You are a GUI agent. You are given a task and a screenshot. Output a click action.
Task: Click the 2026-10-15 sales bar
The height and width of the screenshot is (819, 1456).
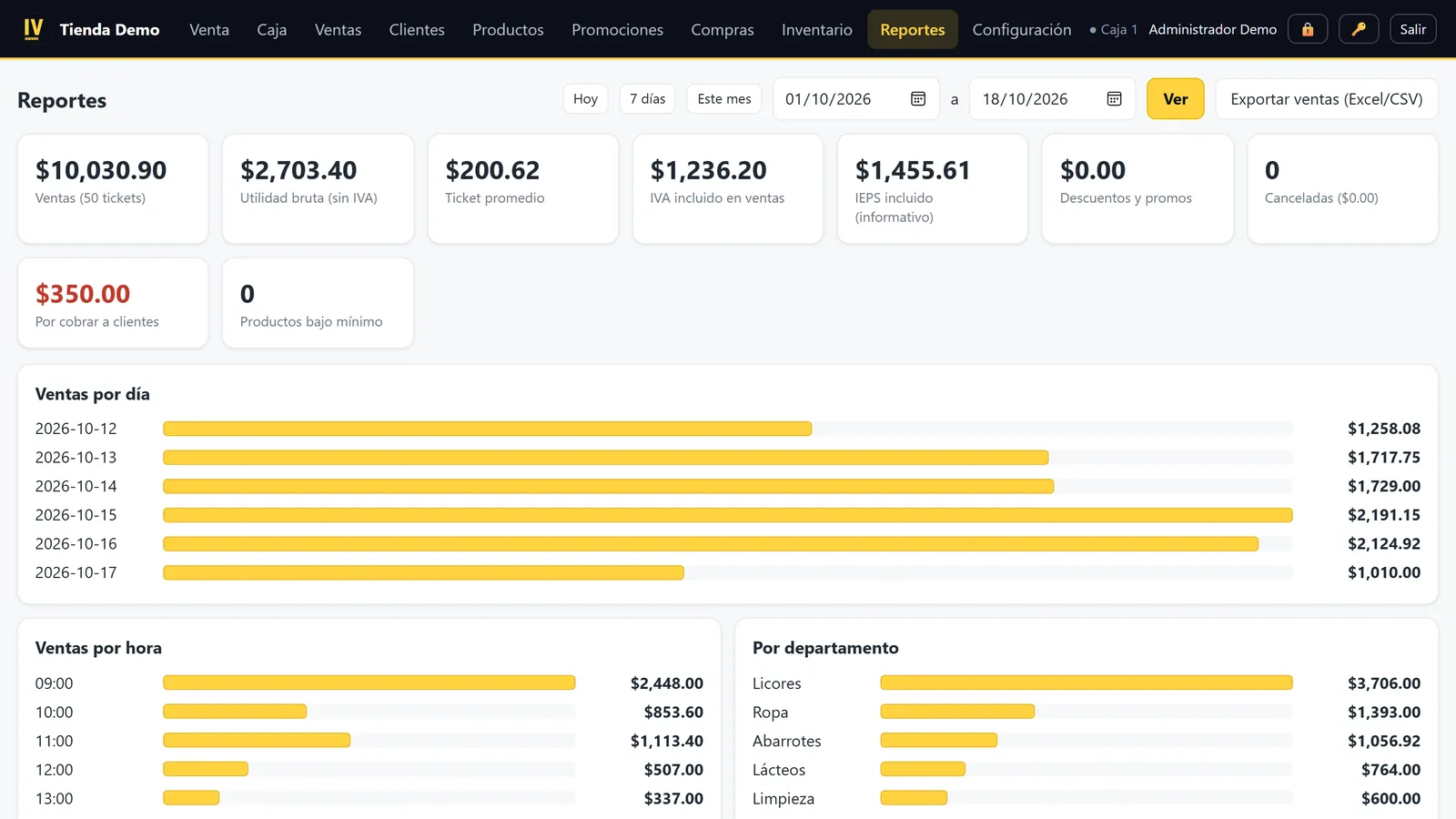tap(728, 515)
